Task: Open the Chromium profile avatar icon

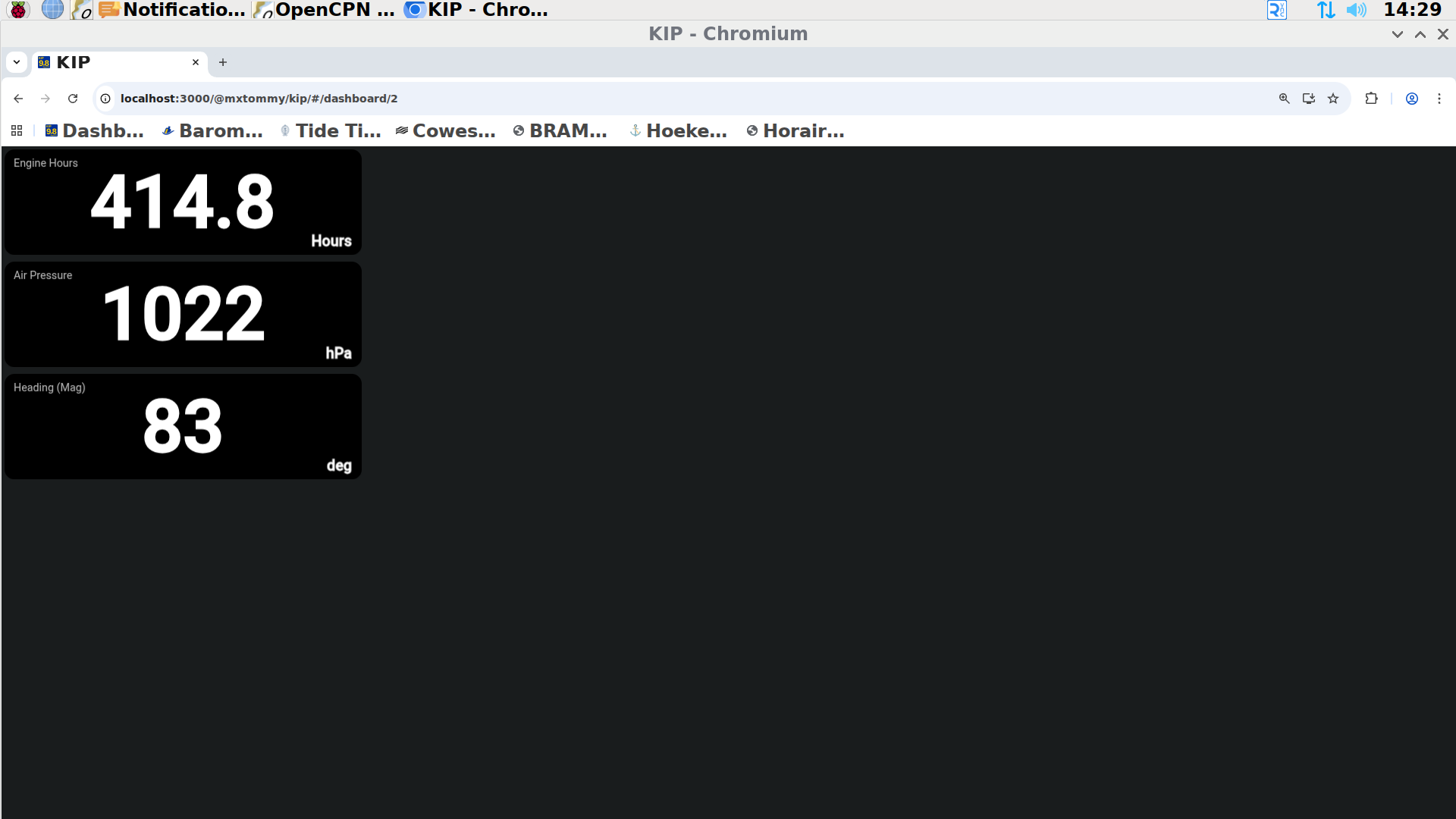Action: pos(1411,99)
